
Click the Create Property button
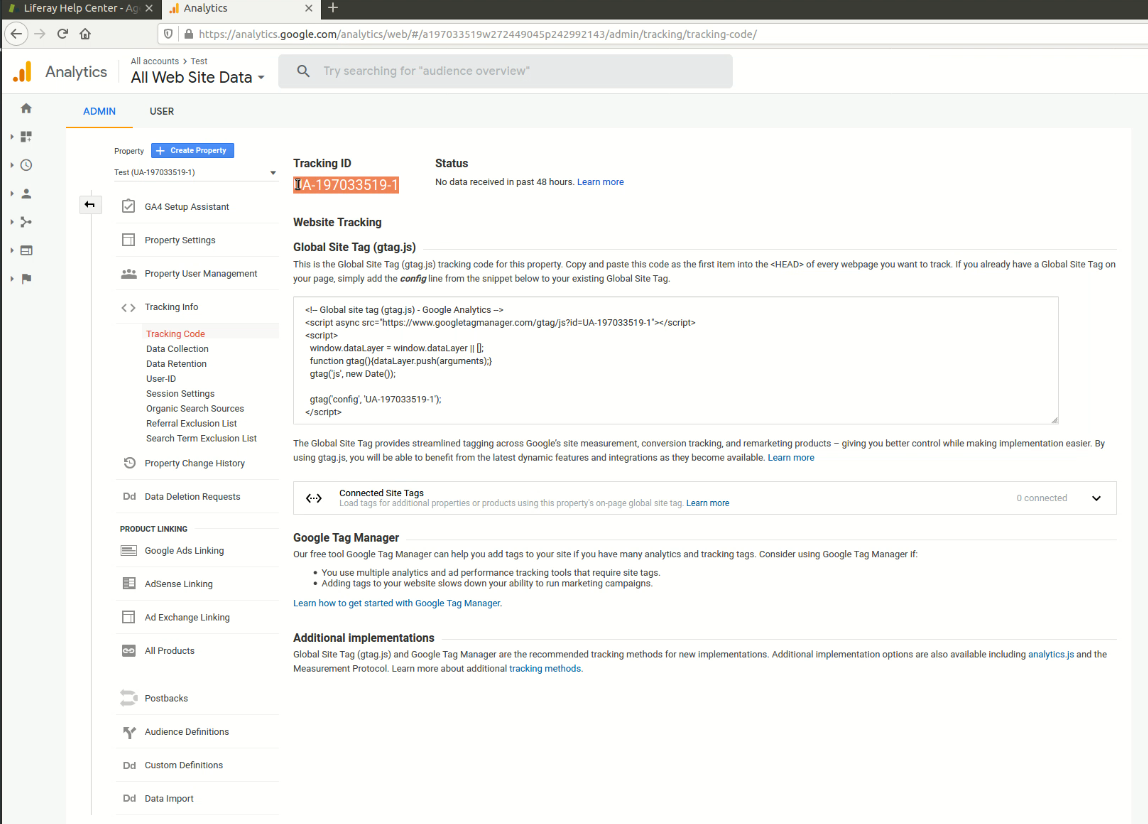(x=193, y=150)
